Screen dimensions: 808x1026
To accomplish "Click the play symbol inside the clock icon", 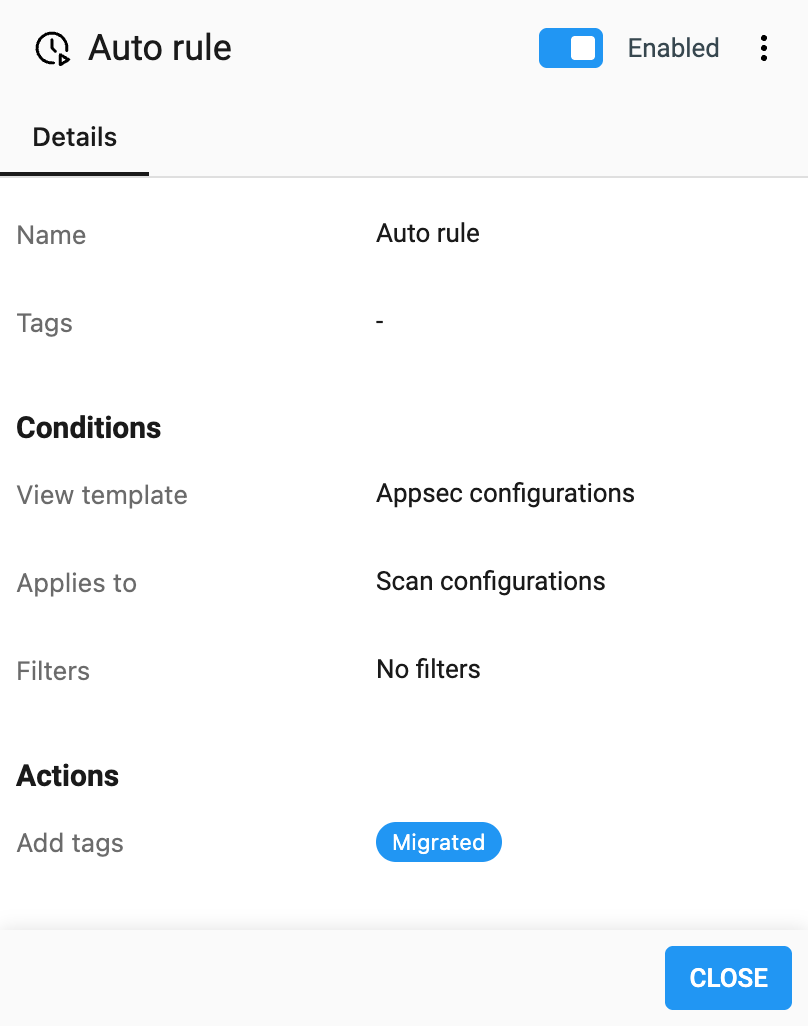I will point(63,58).
